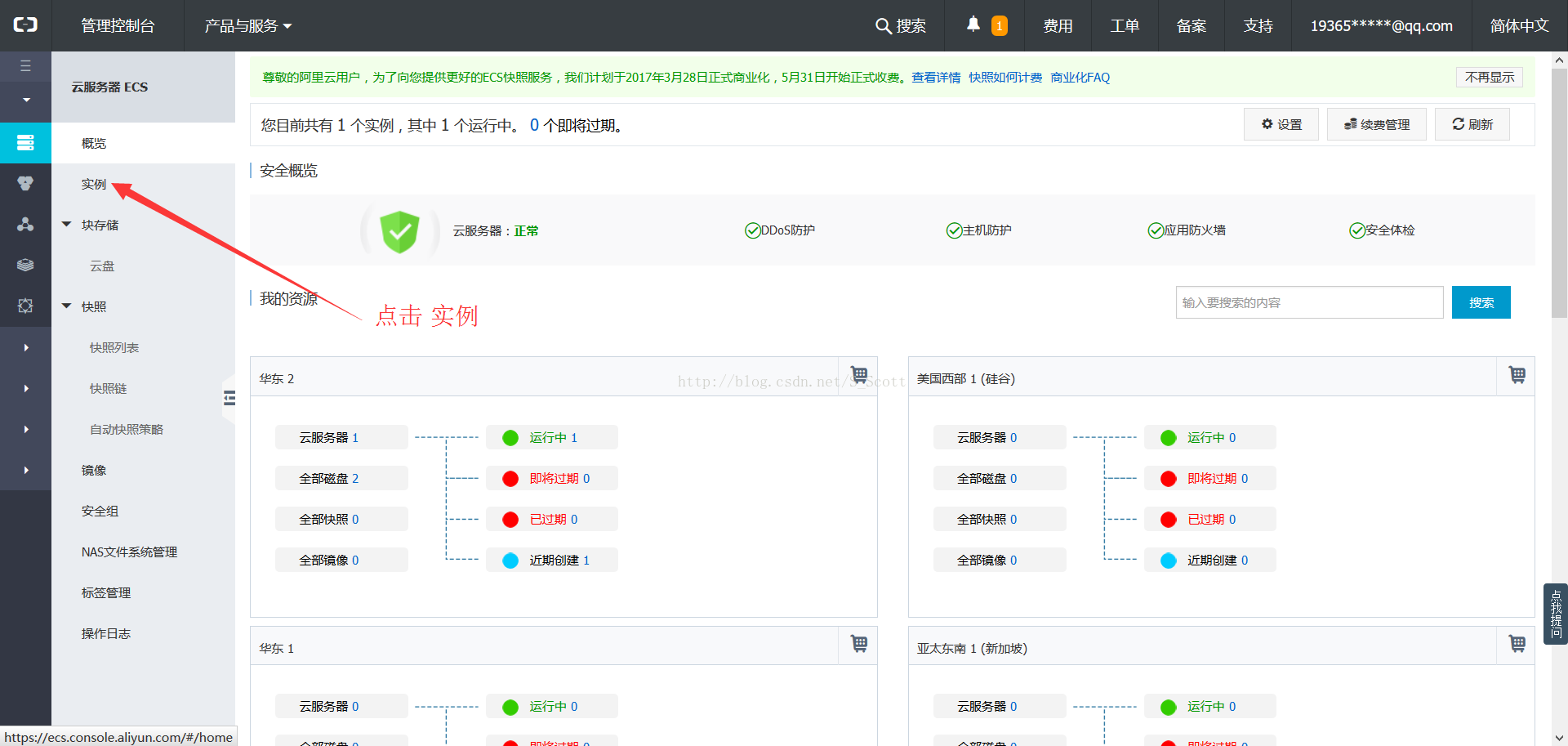The image size is (1568, 746).
Task: Collapse the sidebar using the handle icon
Action: [229, 399]
